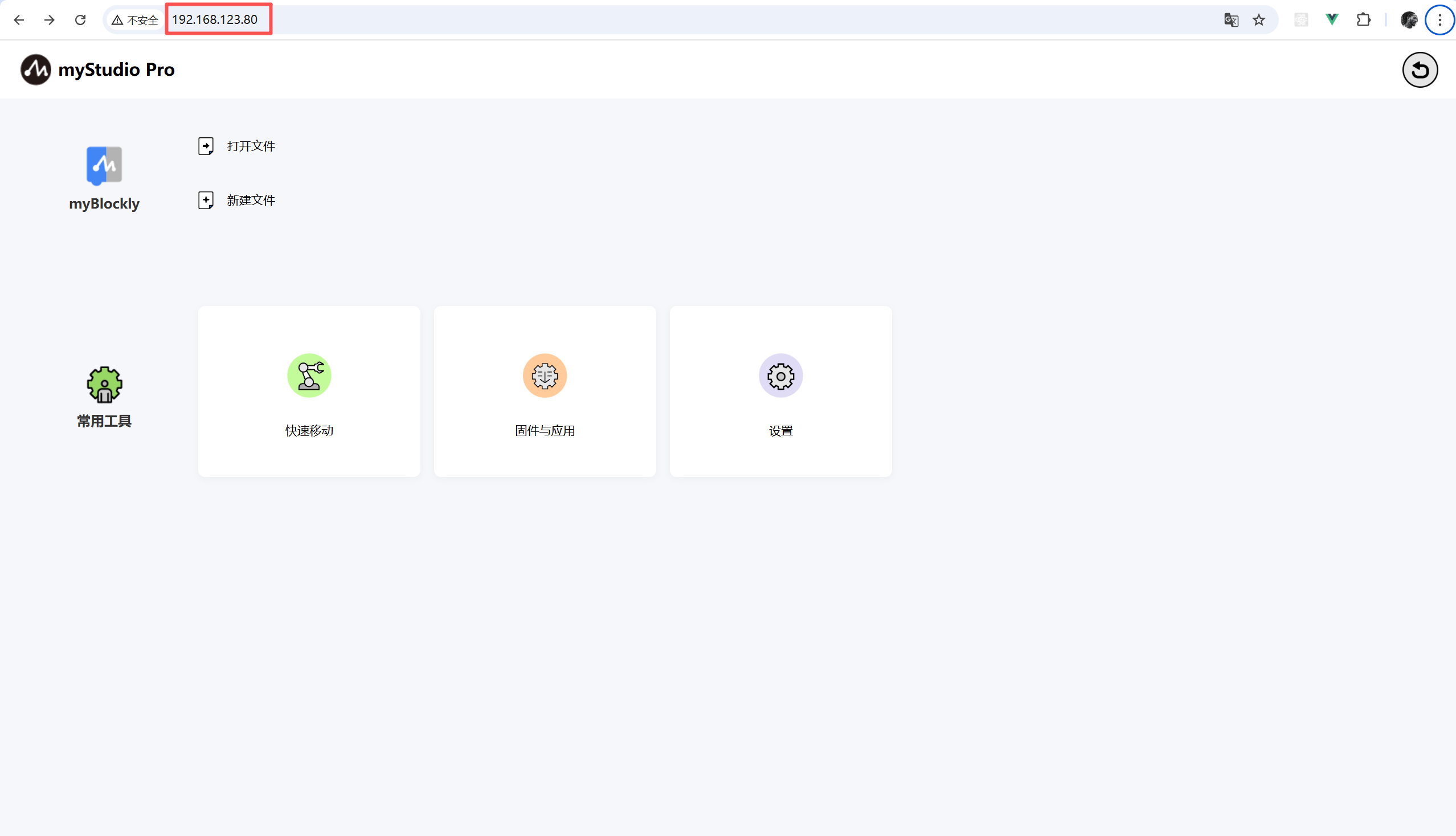Image resolution: width=1456 pixels, height=836 pixels.
Task: Click the circular return arrow button
Action: [1420, 70]
